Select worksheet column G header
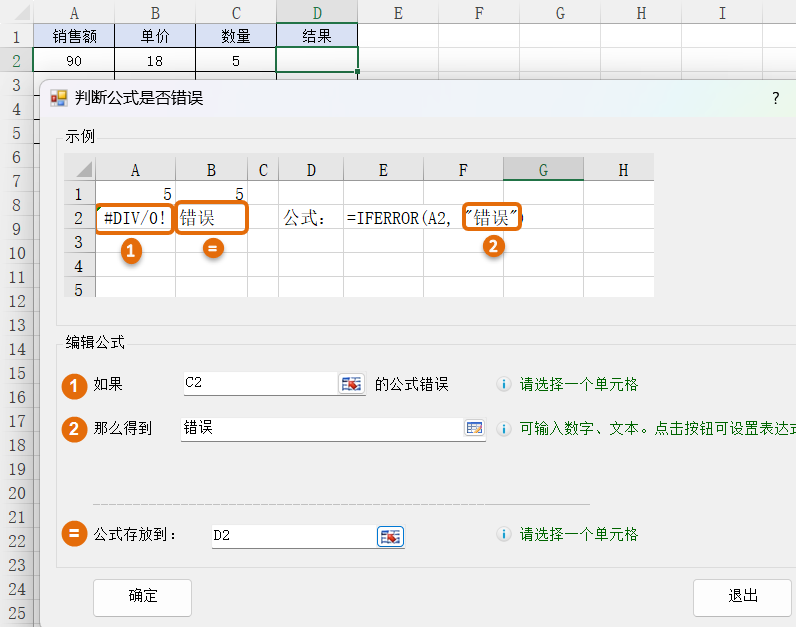 tap(560, 12)
